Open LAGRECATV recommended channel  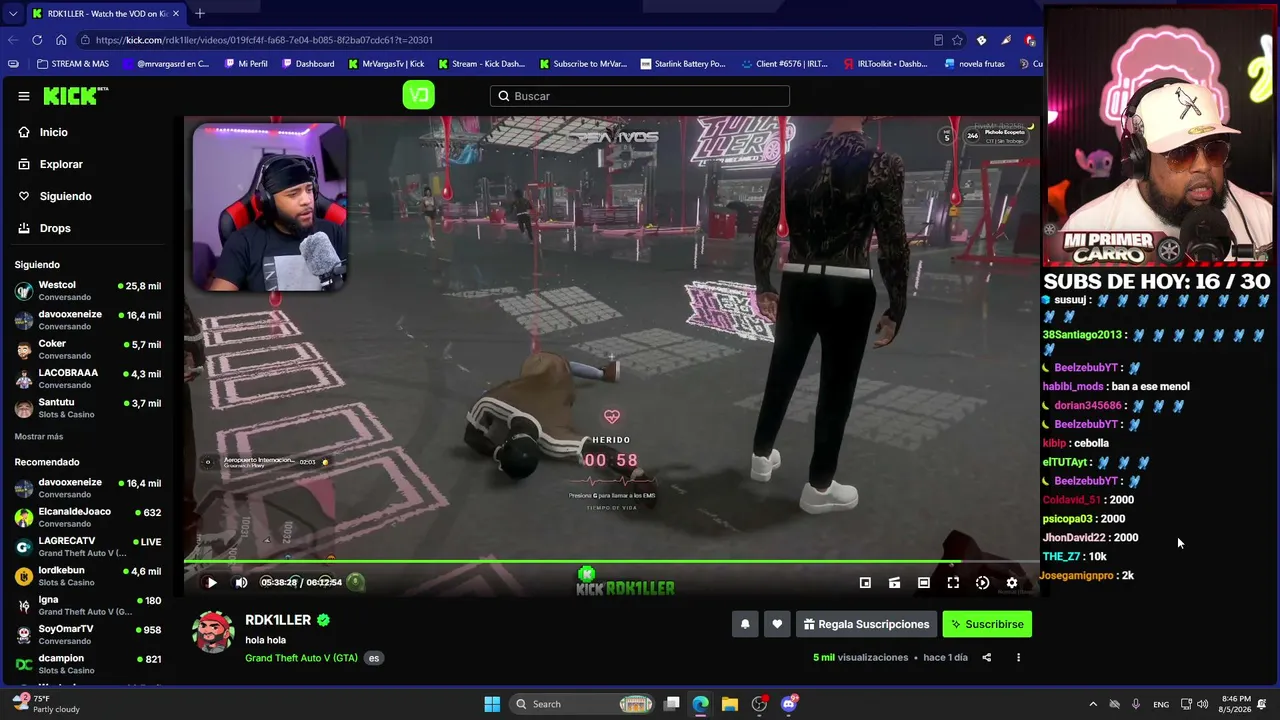[x=88, y=547]
